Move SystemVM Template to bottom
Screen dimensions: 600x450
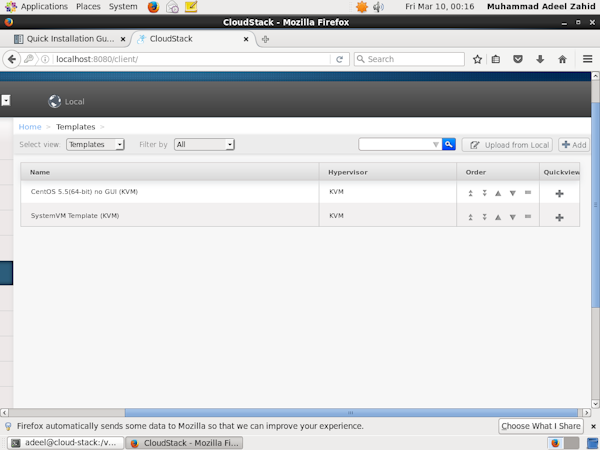484,217
